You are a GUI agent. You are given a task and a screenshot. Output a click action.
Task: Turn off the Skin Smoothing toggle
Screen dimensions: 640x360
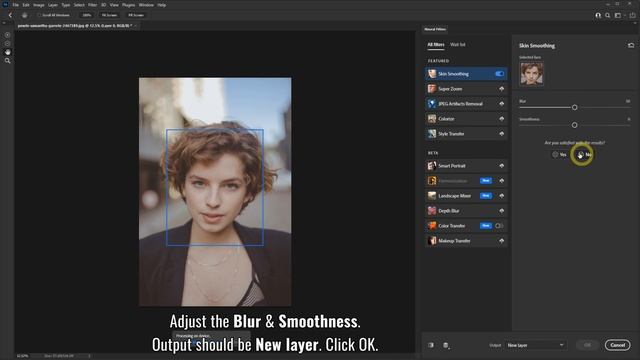(x=500, y=74)
